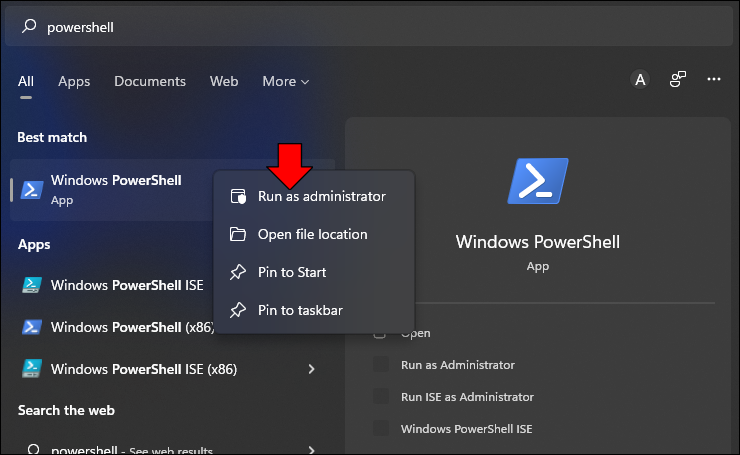Click icon beside Run as Administrator in preview
740x455 pixels.
coord(381,365)
